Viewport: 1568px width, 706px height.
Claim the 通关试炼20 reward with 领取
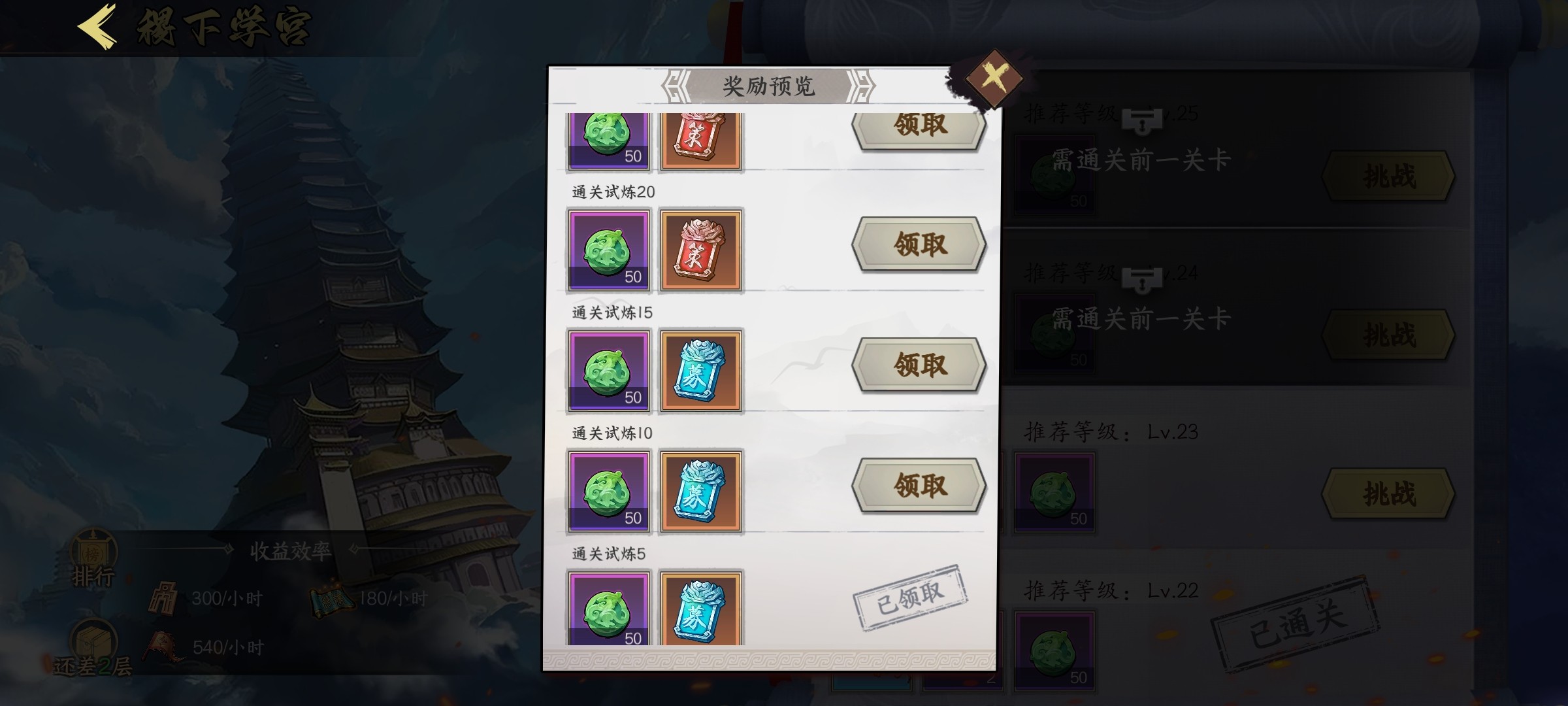[919, 244]
